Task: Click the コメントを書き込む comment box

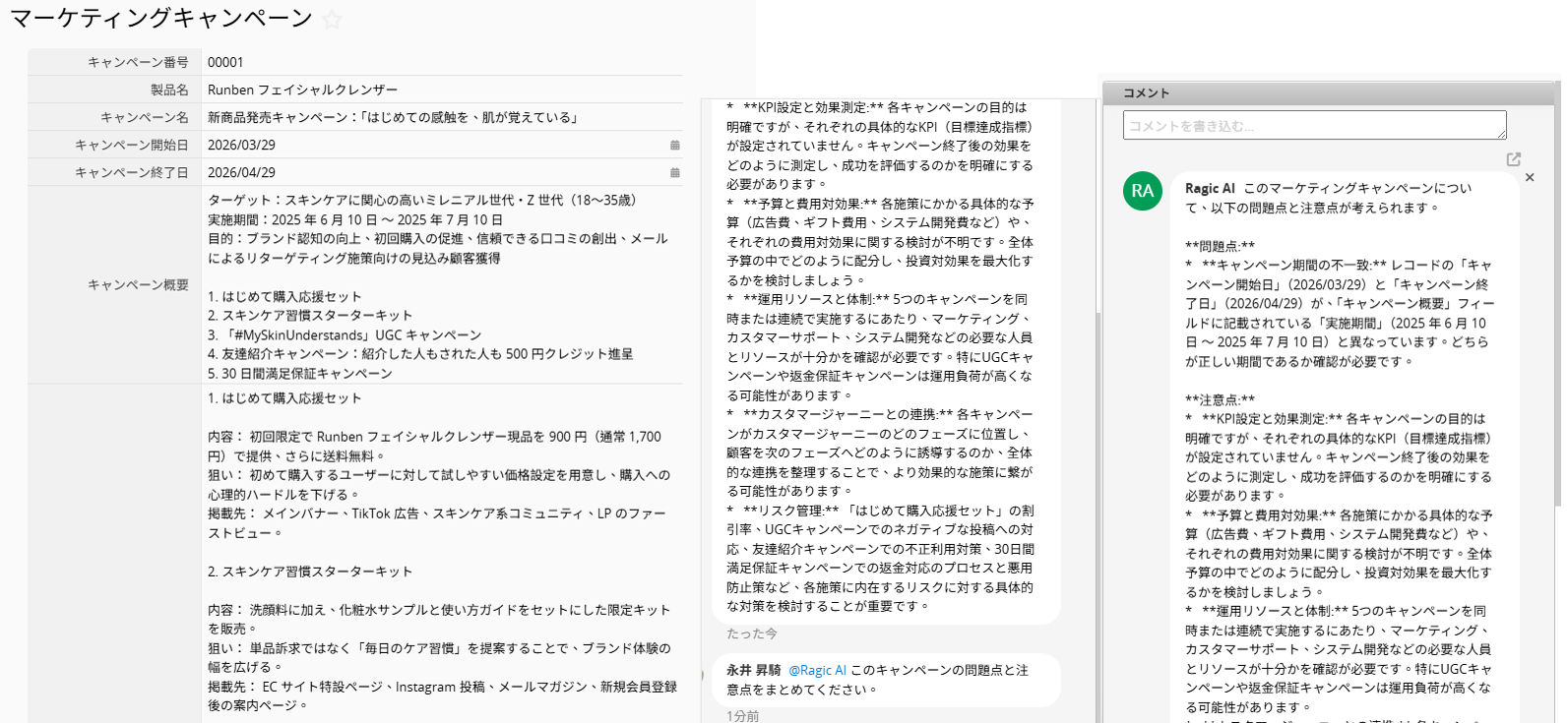Action: click(1313, 126)
